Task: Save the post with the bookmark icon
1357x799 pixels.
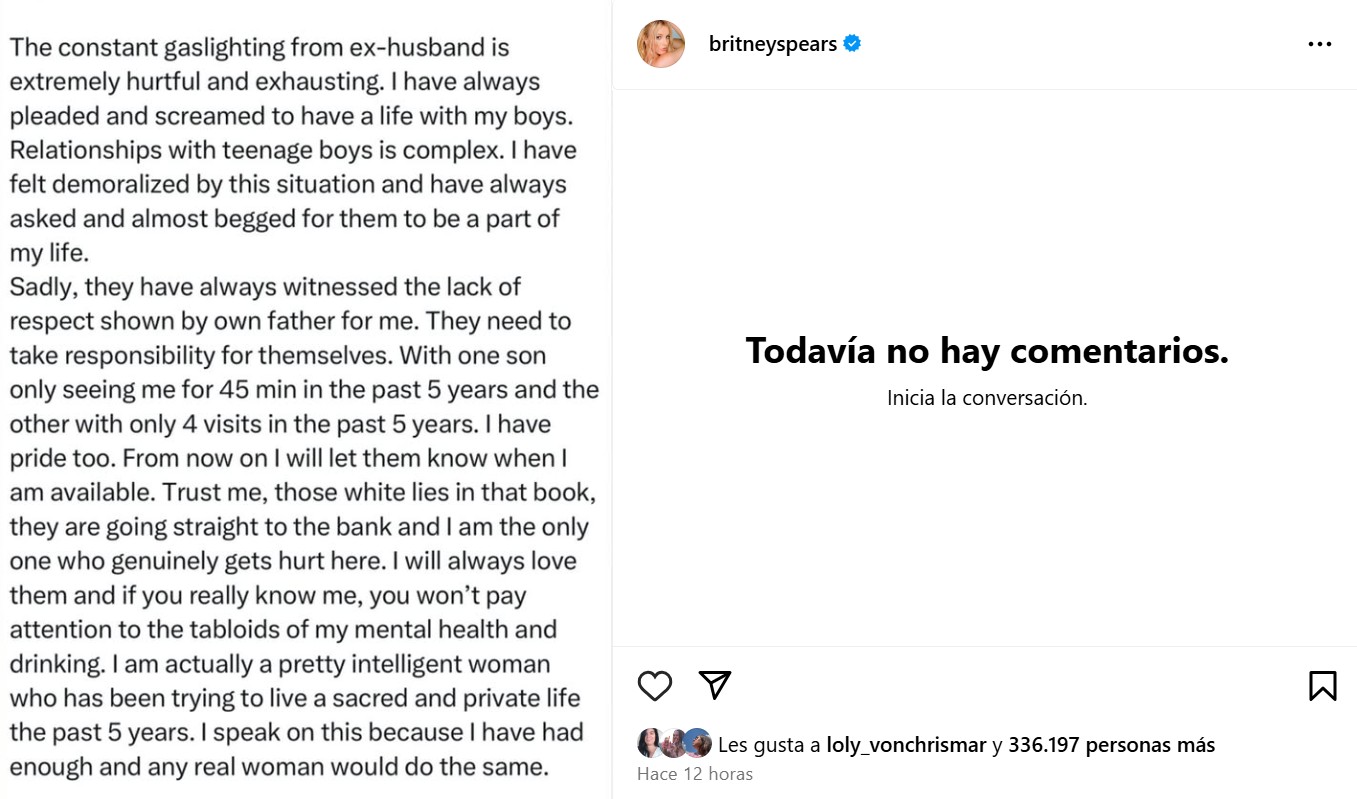Action: (1322, 685)
